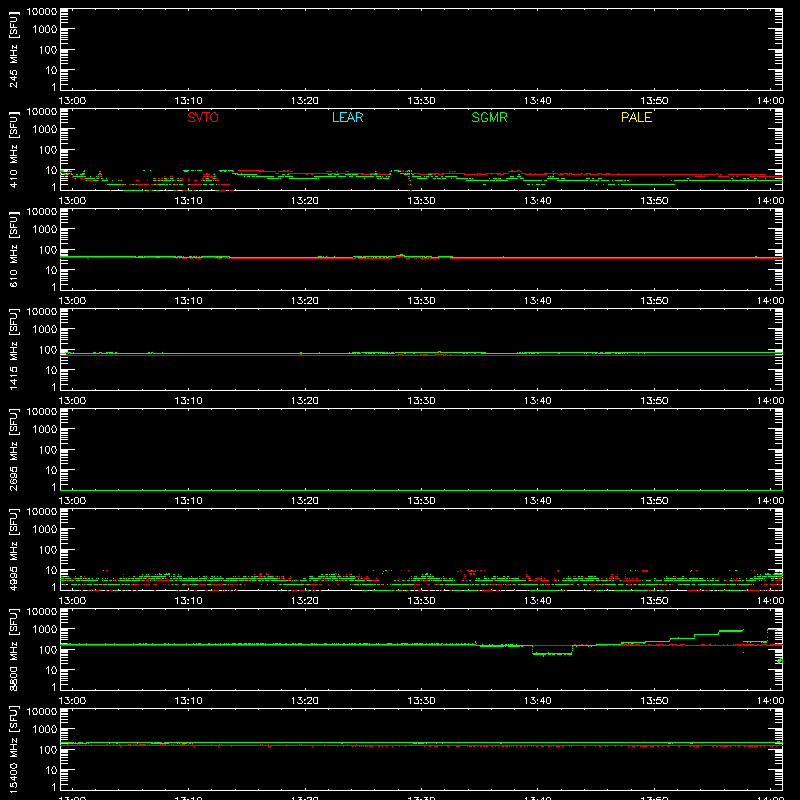Click the yellow PALE station label
Image resolution: width=800 pixels, height=800 pixels.
(x=636, y=117)
